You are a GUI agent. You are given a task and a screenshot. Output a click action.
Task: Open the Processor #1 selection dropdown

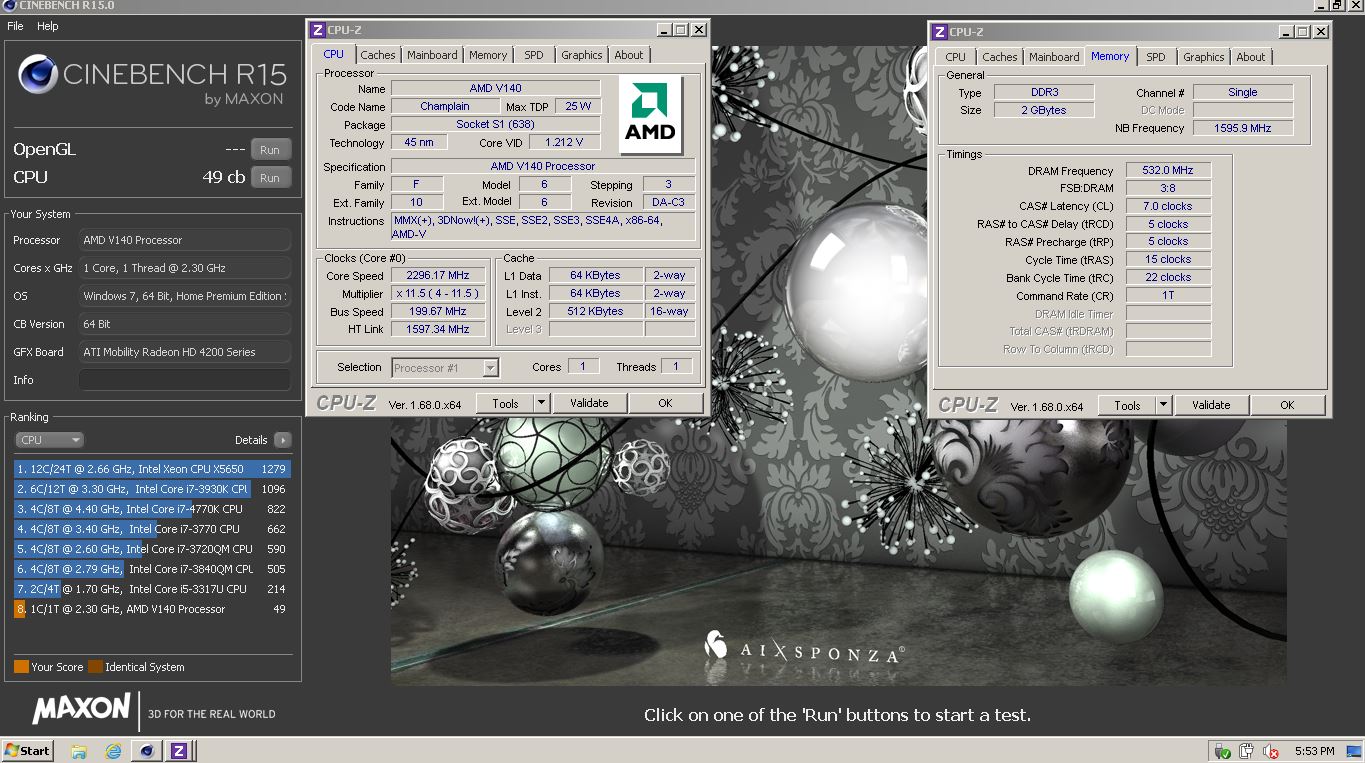click(x=444, y=368)
